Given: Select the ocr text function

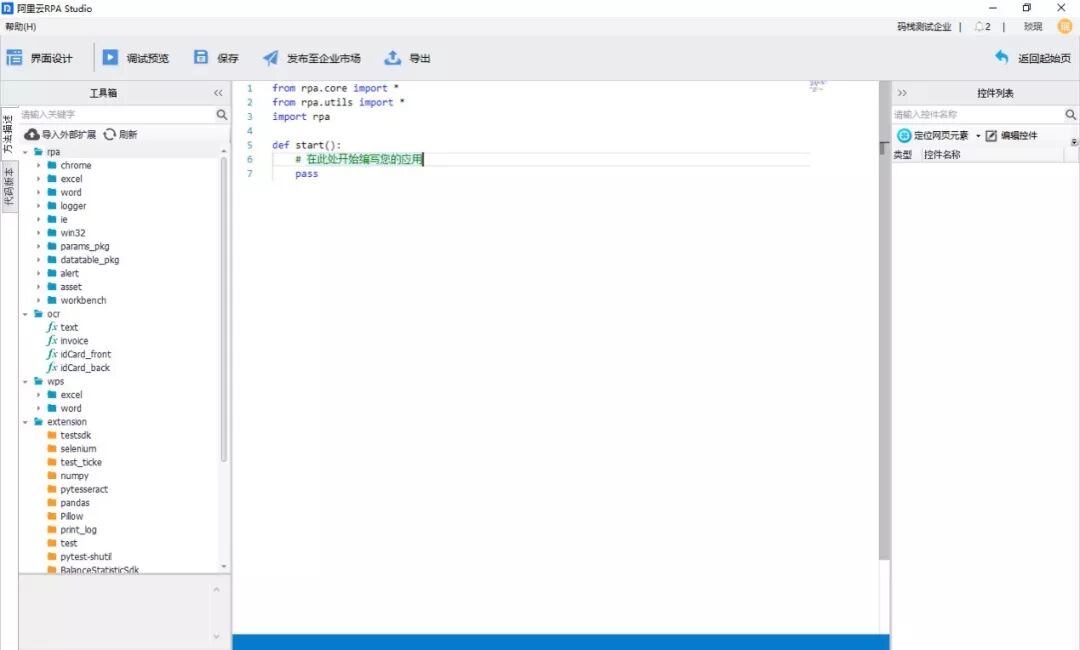Looking at the screenshot, I should click(62, 327).
